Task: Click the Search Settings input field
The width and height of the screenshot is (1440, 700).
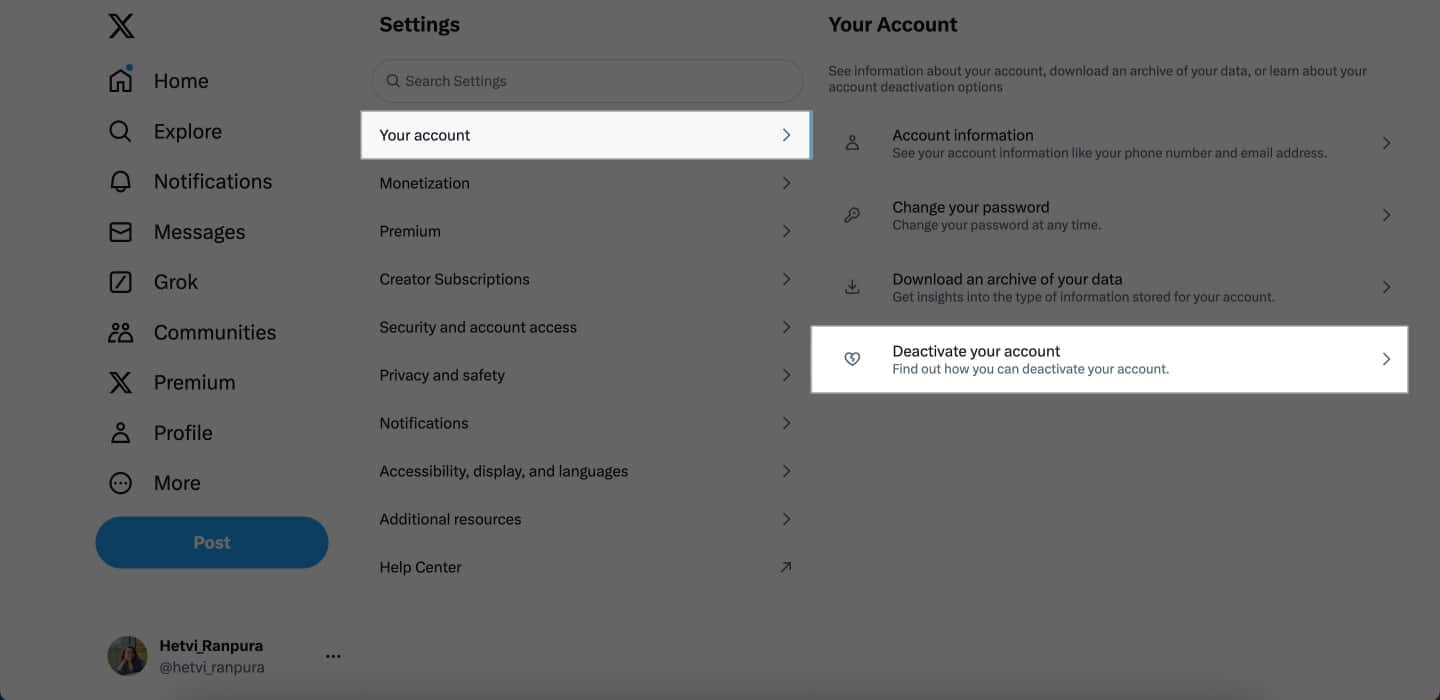Action: (587, 81)
